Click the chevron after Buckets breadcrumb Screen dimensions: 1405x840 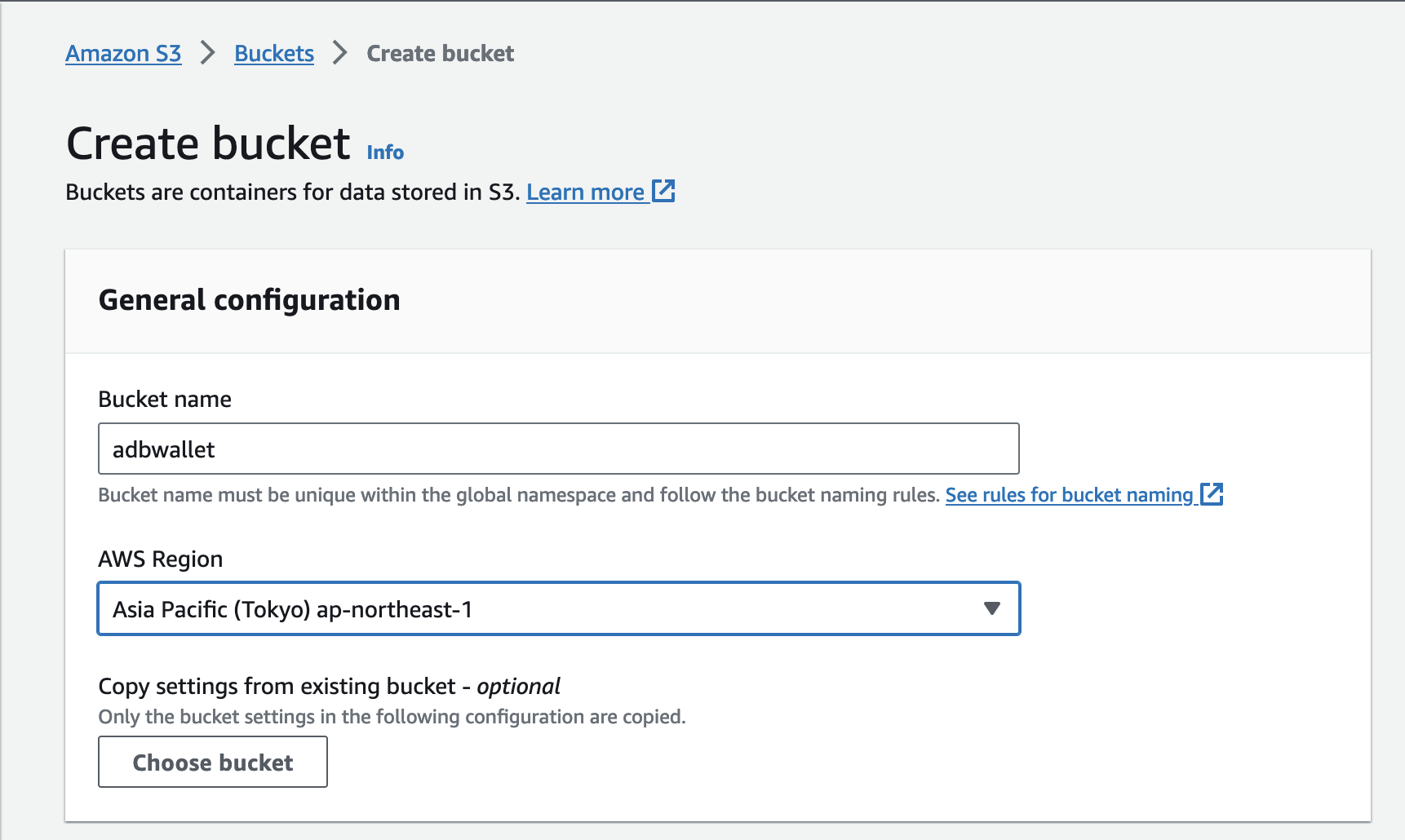[x=340, y=54]
